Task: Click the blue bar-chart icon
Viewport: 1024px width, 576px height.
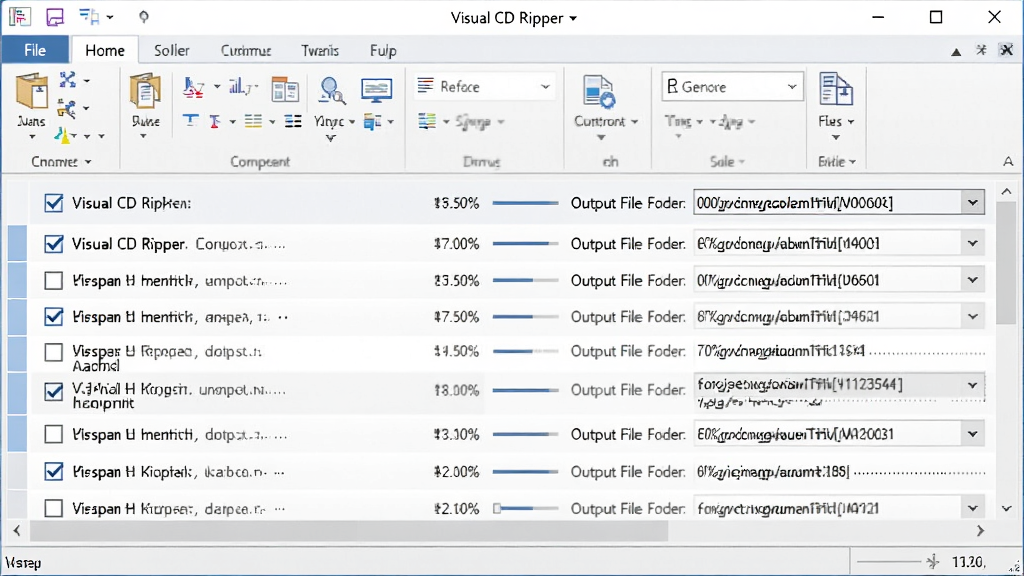Action: [238, 86]
